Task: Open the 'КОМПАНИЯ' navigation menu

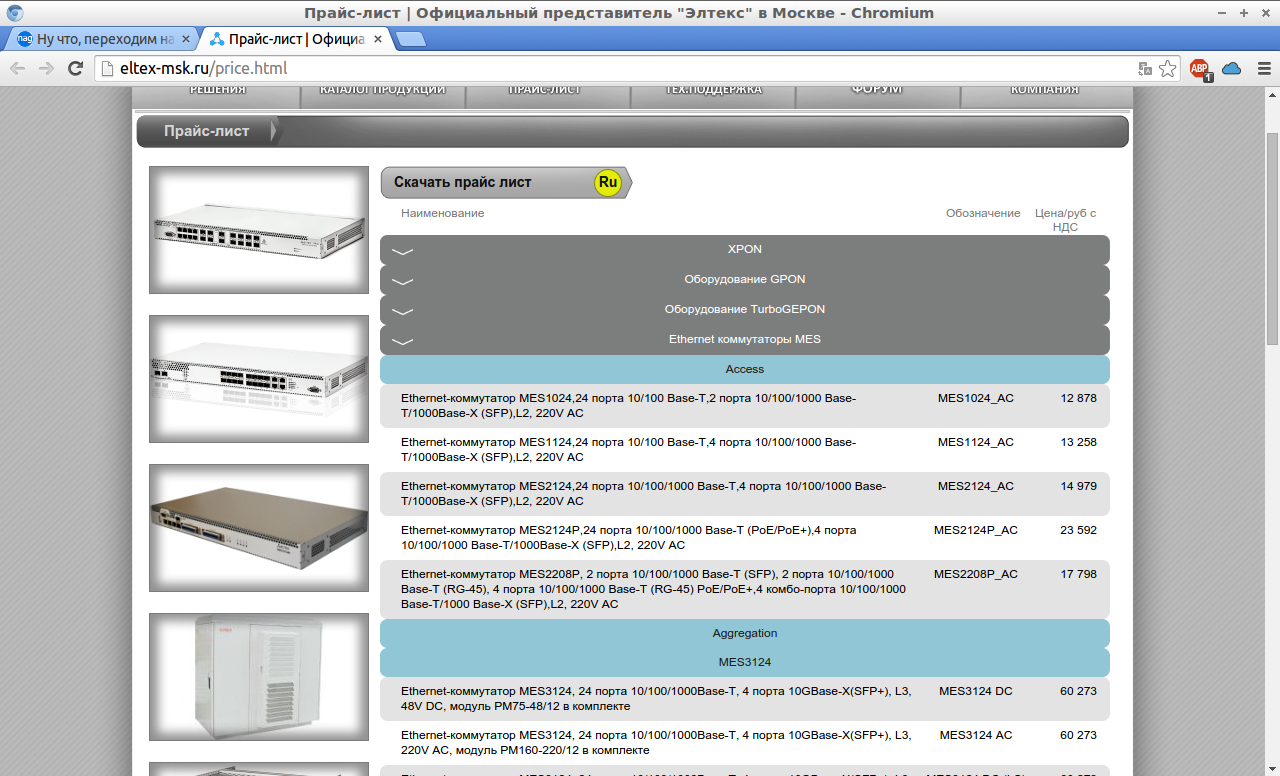Action: tap(1045, 94)
